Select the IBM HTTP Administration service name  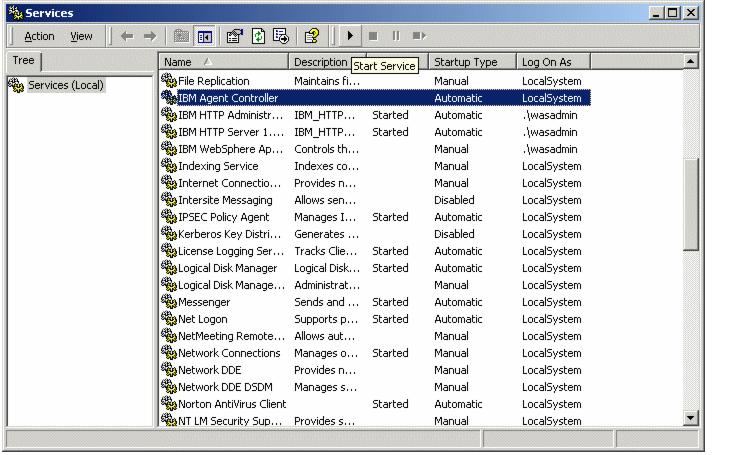(x=231, y=115)
